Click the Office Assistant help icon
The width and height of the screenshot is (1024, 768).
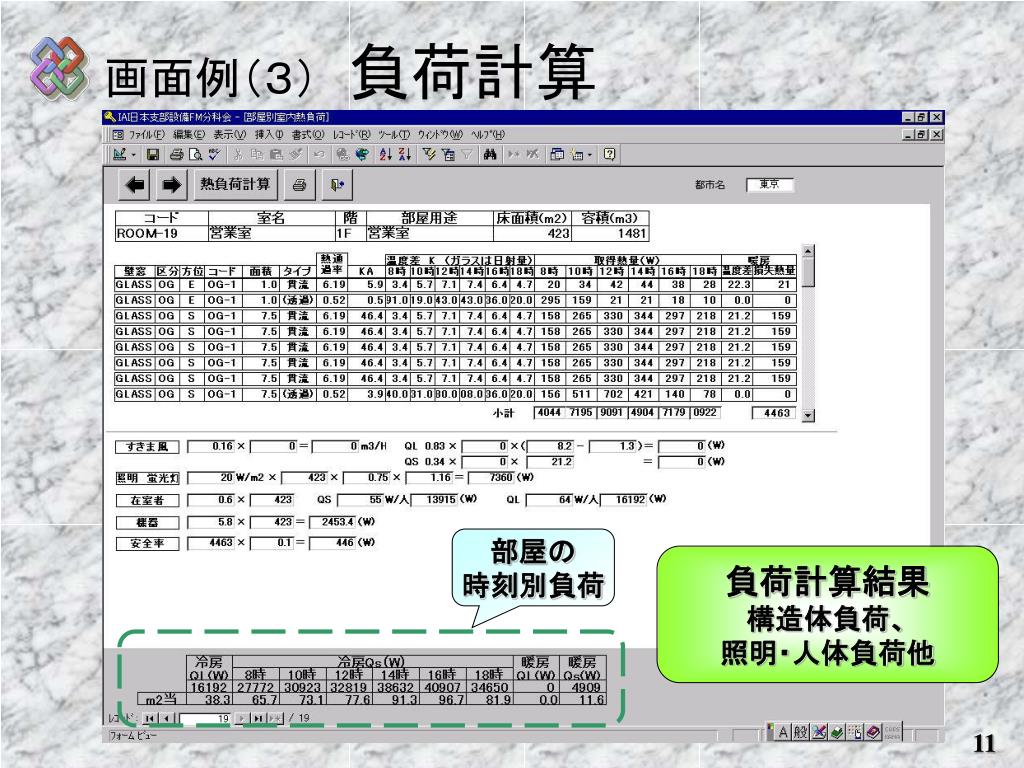coord(609,155)
